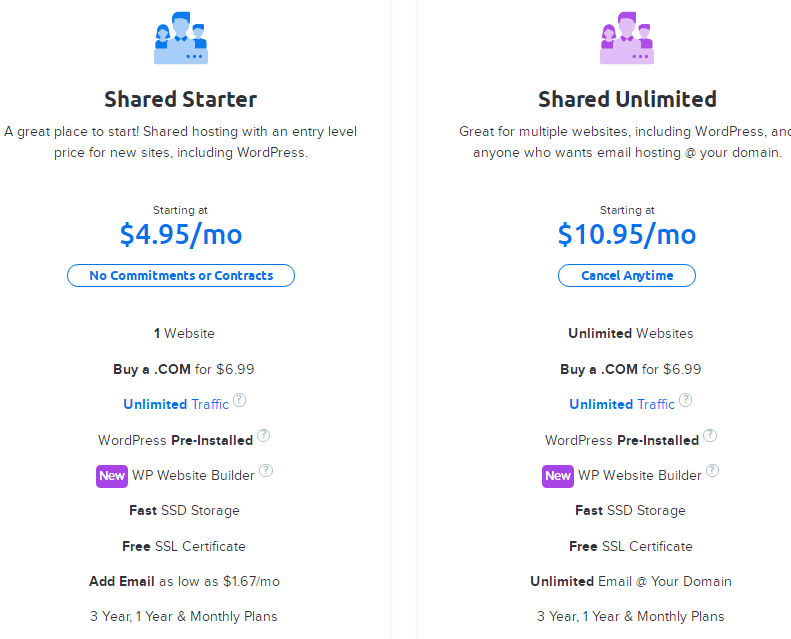This screenshot has width=791, height=639.
Task: Select the Shared Unlimited plan heading
Action: 627,99
